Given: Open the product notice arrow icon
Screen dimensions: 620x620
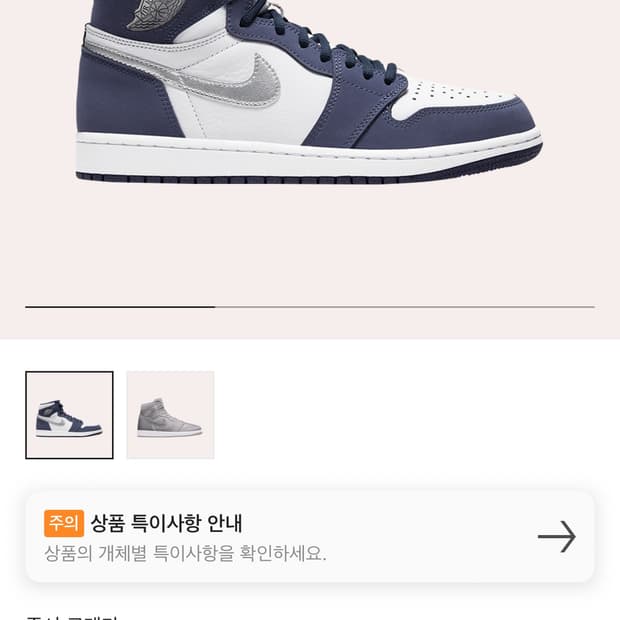Looking at the screenshot, I should (556, 537).
